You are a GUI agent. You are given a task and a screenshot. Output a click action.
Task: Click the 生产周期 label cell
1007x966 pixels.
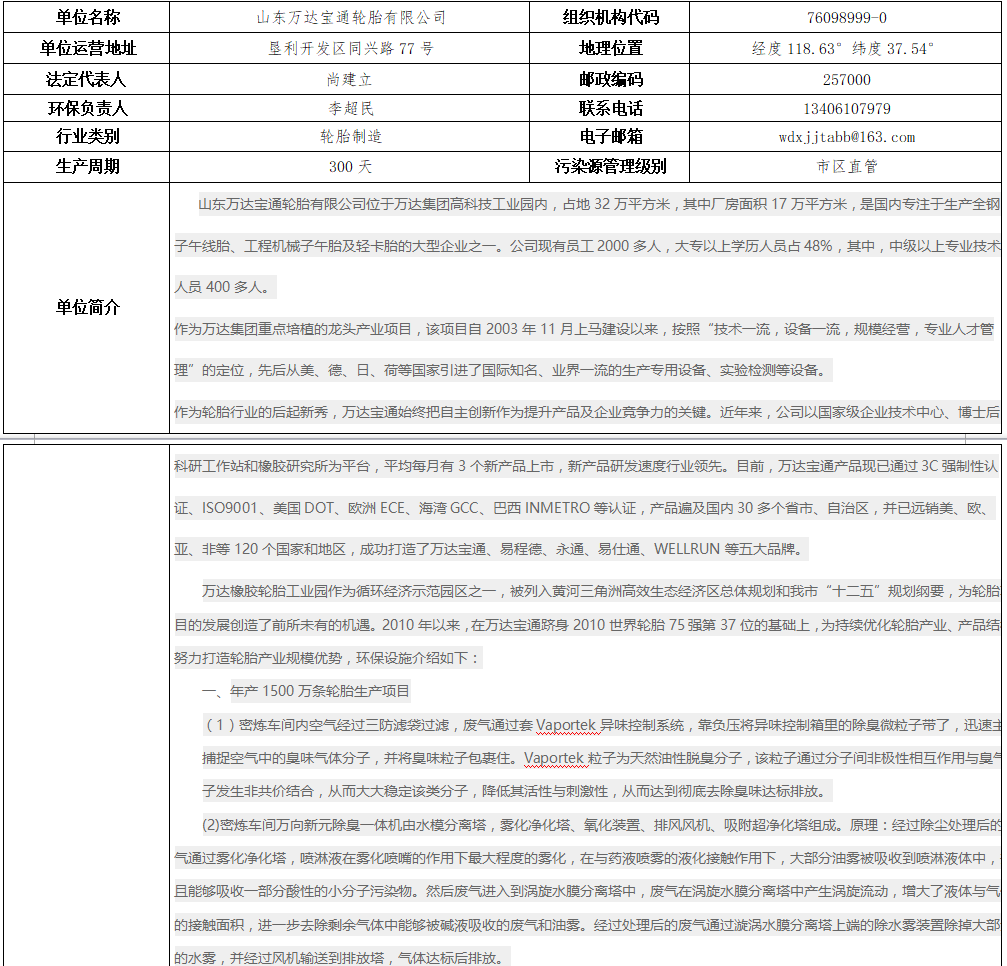coord(87,166)
